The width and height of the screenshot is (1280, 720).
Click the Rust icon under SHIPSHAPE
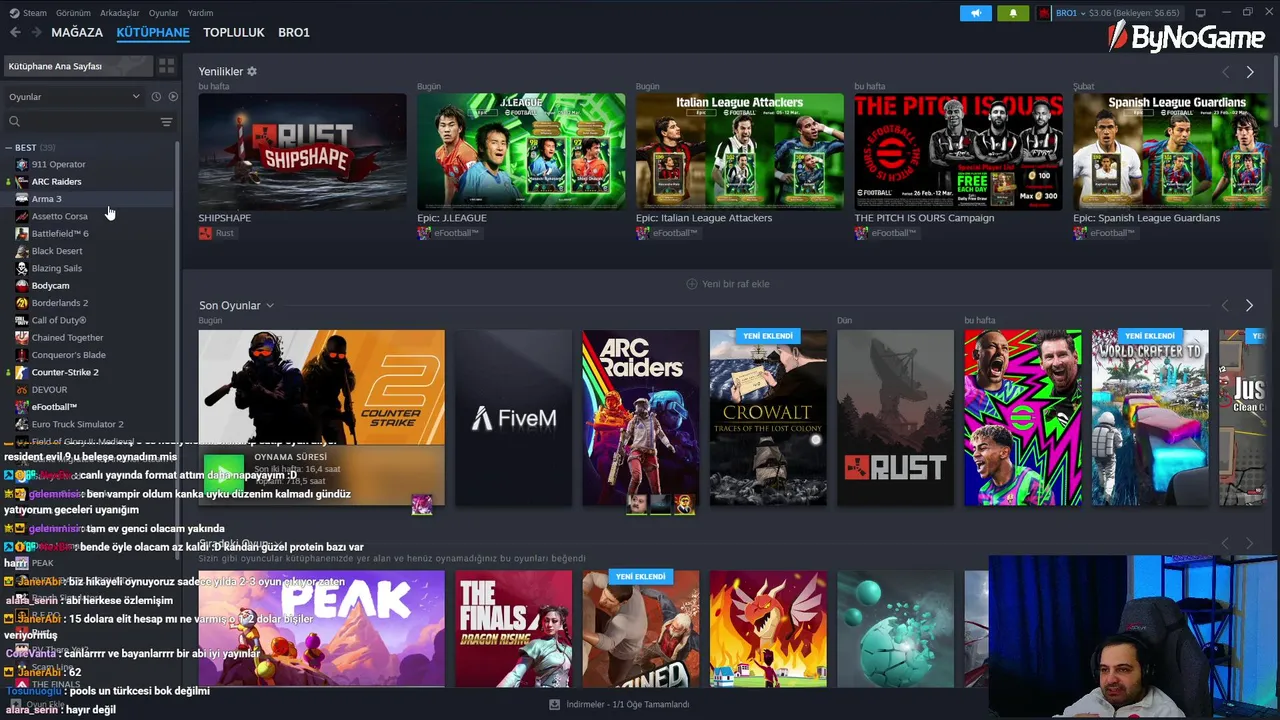click(x=205, y=233)
